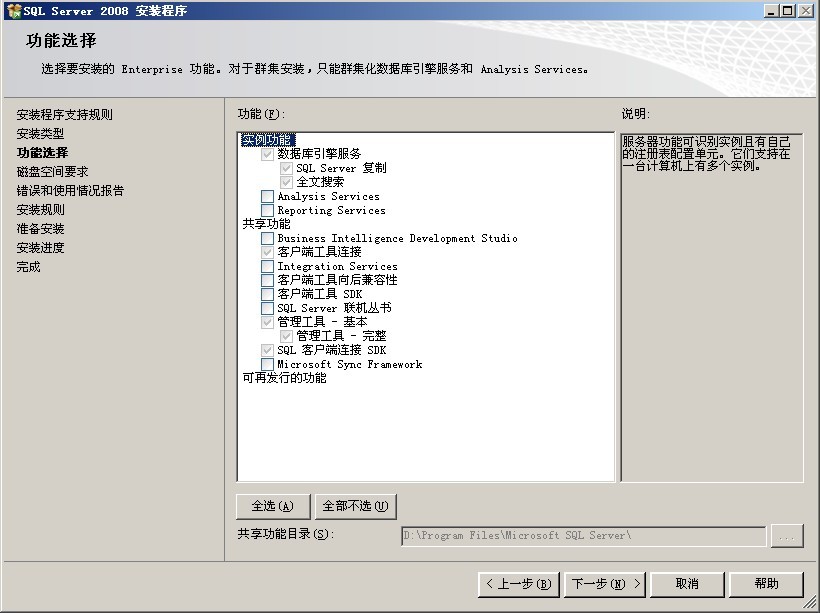Image resolution: width=820 pixels, height=613 pixels.
Task: Click the 安装规则 step
Action: [x=40, y=210]
